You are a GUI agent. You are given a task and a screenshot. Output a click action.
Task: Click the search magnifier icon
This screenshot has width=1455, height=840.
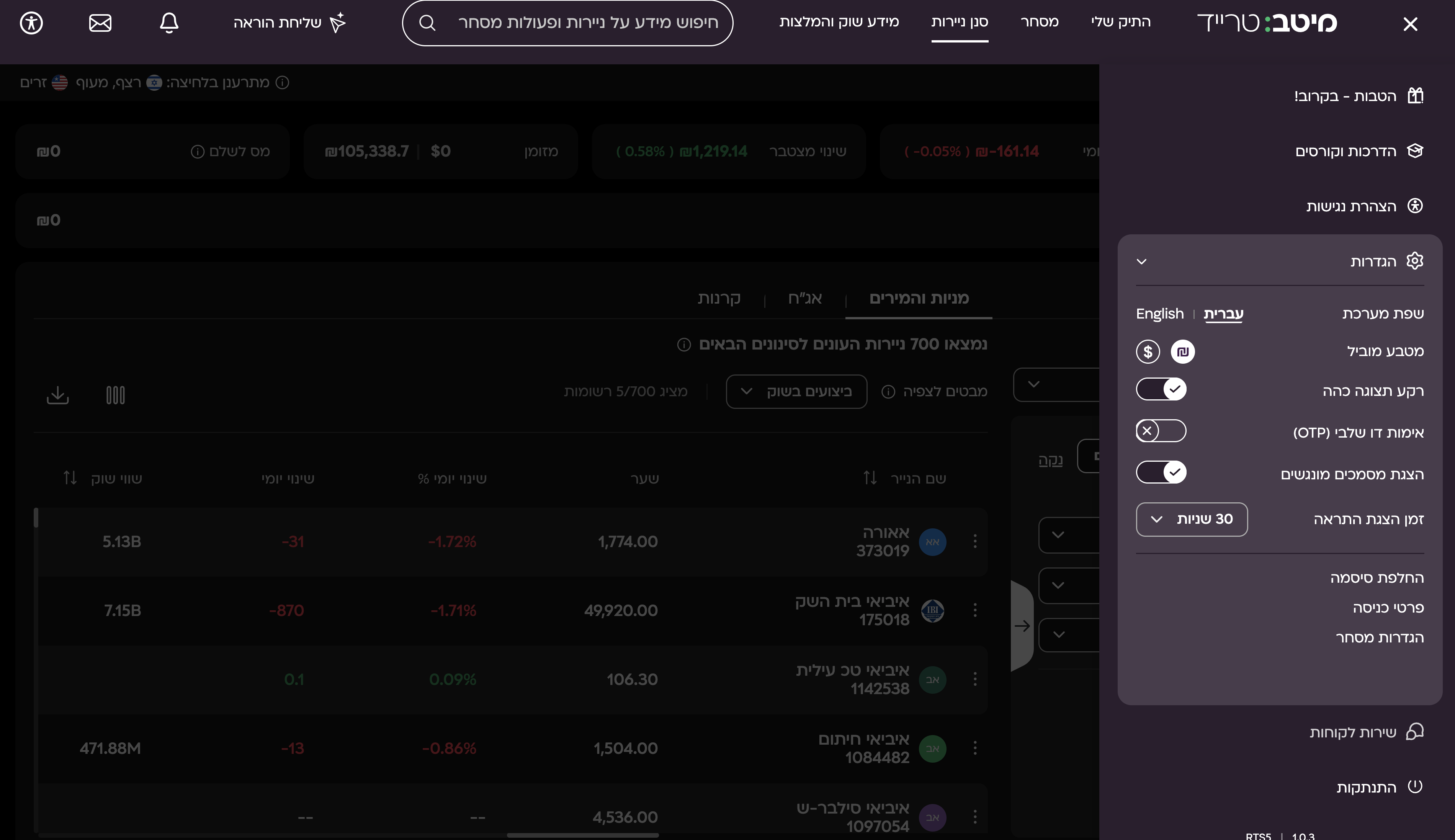point(427,23)
